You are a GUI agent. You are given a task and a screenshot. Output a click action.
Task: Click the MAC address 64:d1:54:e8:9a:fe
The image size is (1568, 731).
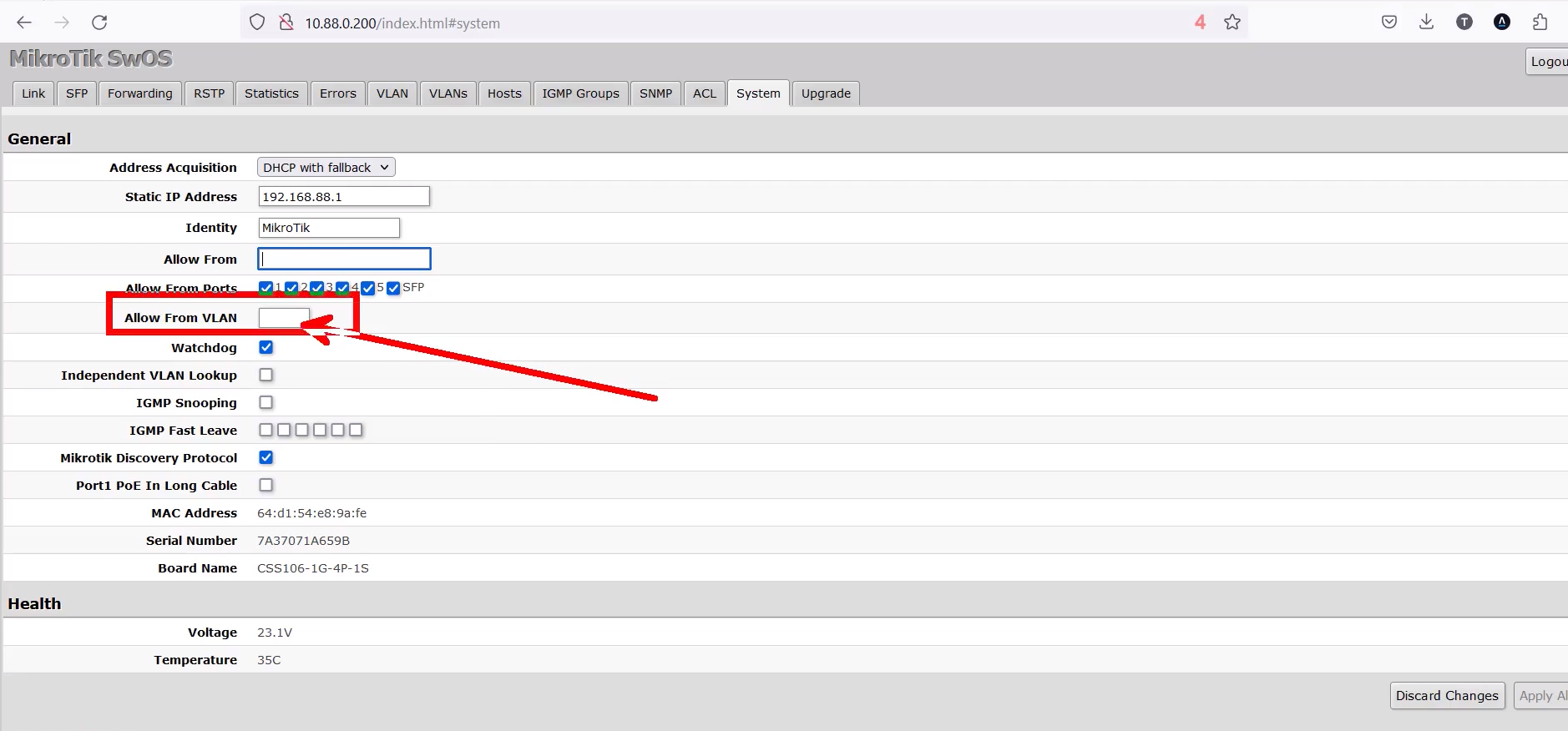[311, 513]
